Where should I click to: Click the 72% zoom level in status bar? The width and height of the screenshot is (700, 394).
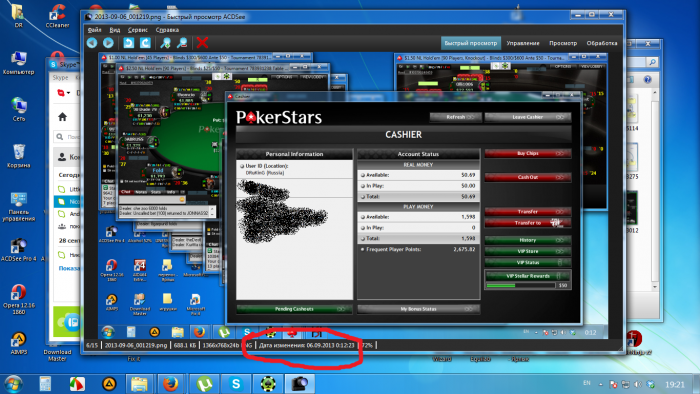click(367, 345)
